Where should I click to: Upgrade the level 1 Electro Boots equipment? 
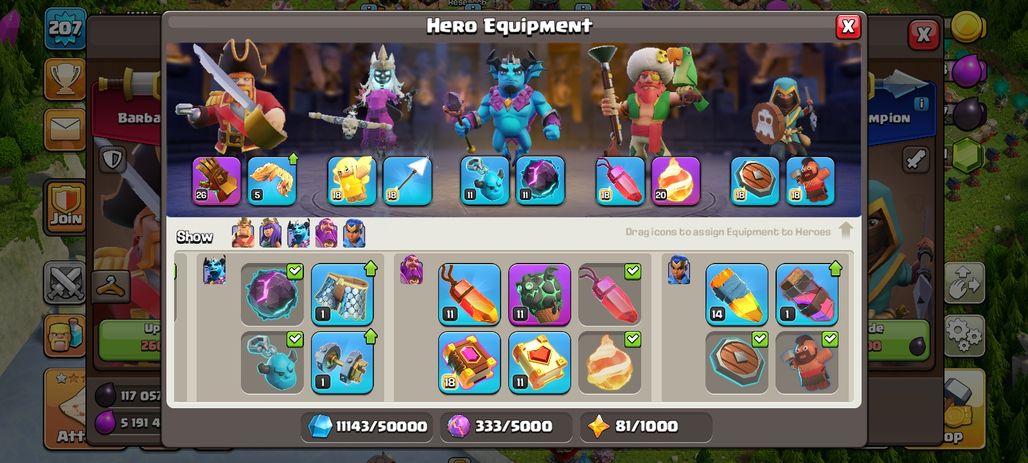coord(806,294)
